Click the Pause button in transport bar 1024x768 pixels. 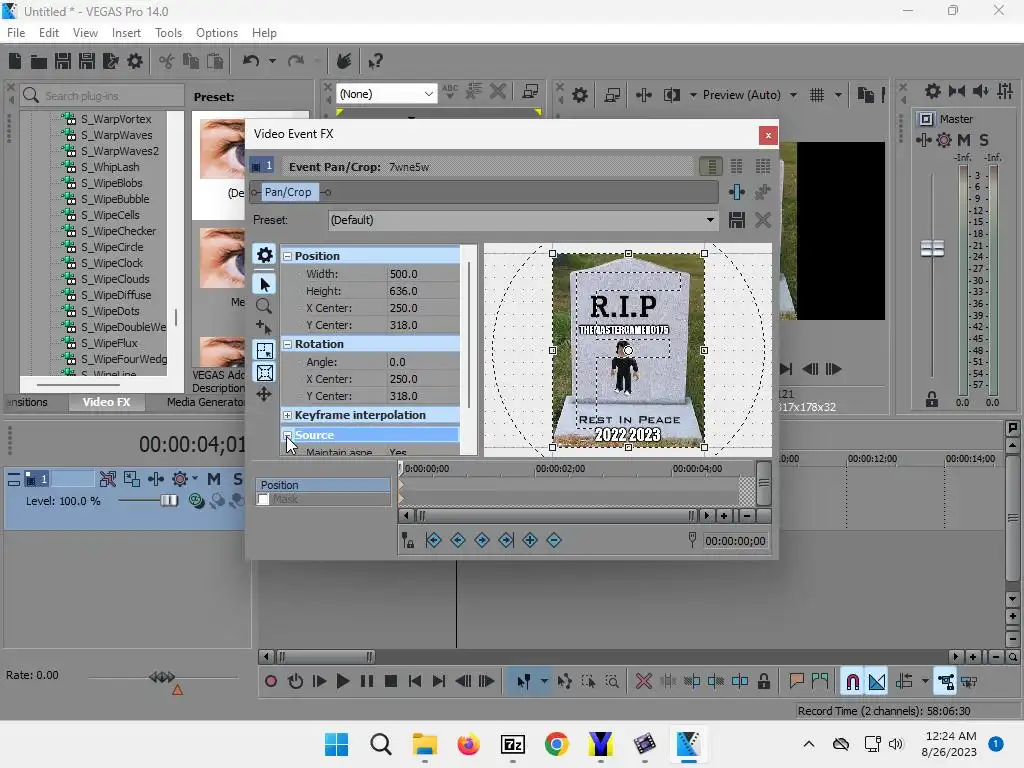click(367, 682)
